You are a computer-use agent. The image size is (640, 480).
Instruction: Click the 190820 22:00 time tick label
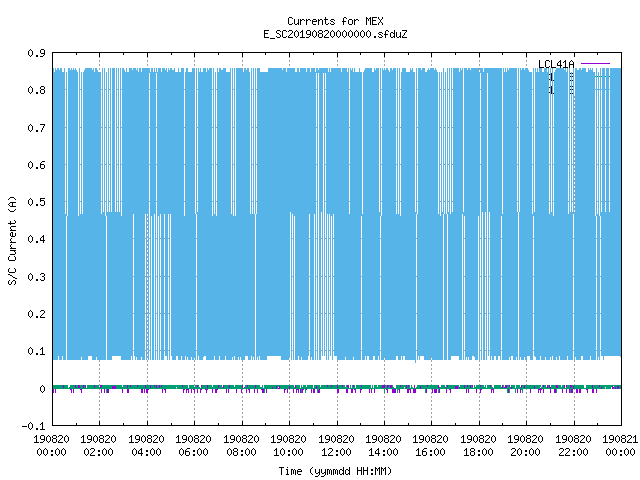pyautogui.click(x=573, y=446)
